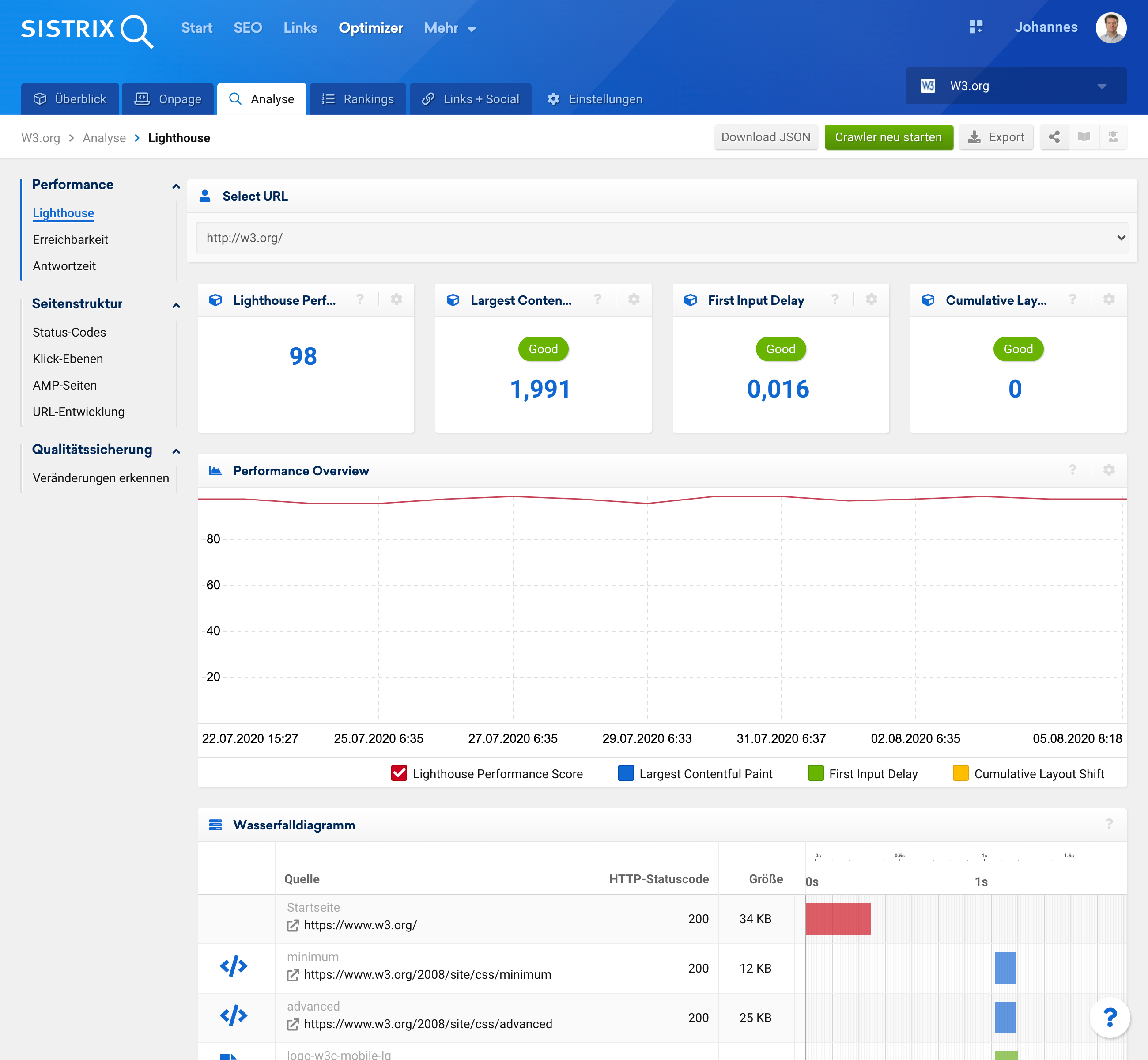Open the Mehr menu

(449, 28)
